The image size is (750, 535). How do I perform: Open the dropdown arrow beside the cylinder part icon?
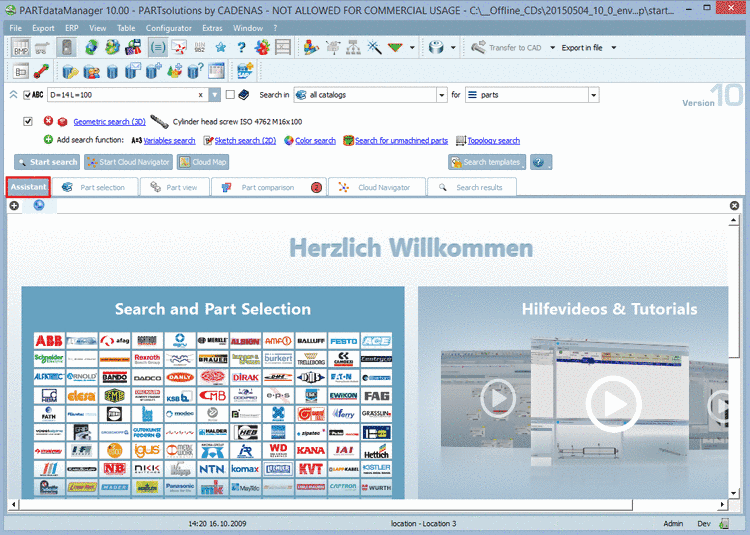pyautogui.click(x=453, y=47)
